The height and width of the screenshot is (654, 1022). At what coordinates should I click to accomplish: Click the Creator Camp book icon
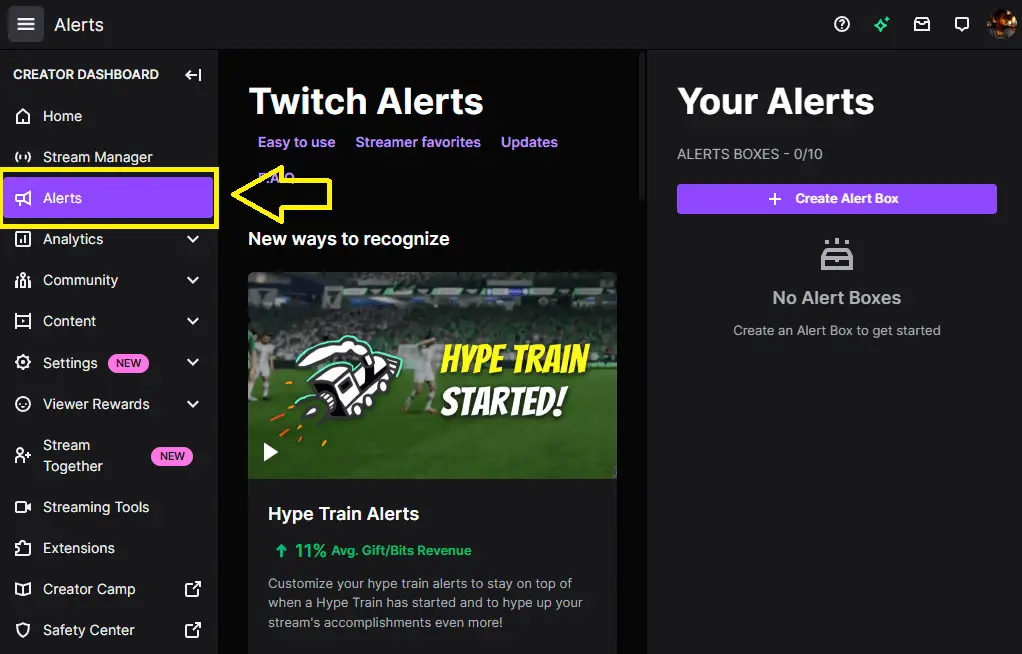pyautogui.click(x=23, y=589)
